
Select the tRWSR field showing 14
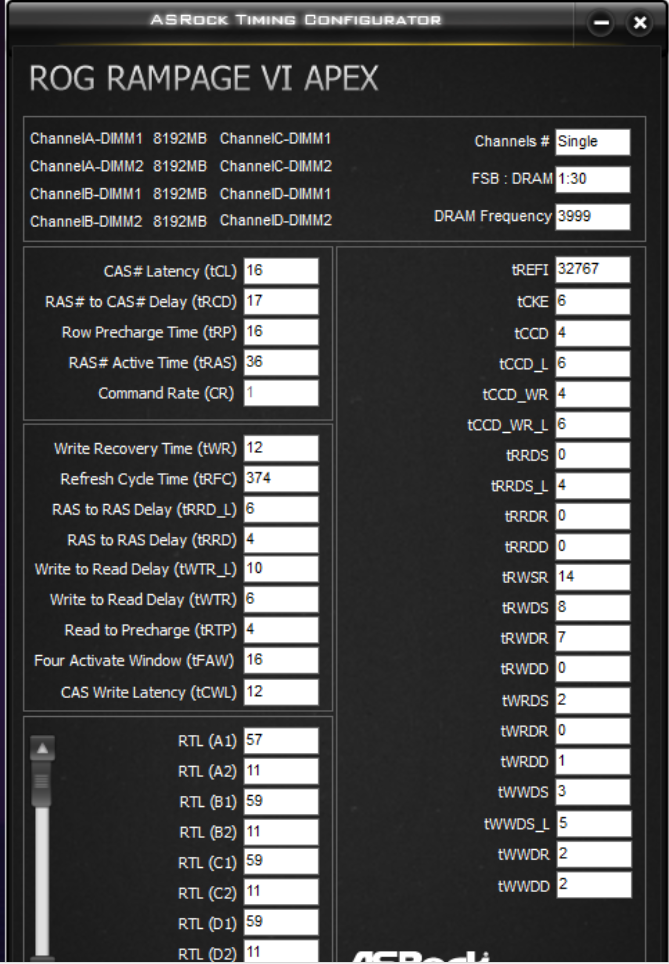coord(593,577)
